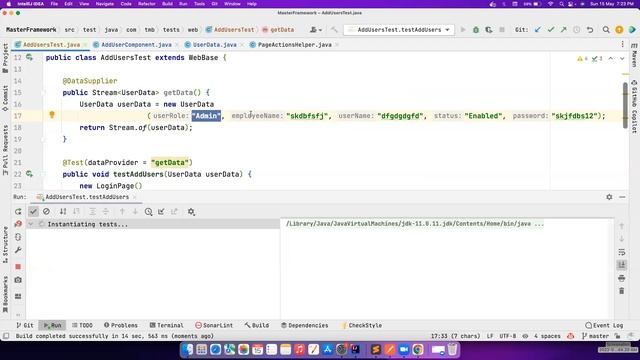Viewport: 640px width, 360px height.
Task: Open the Problems tool window
Action: coord(120,325)
